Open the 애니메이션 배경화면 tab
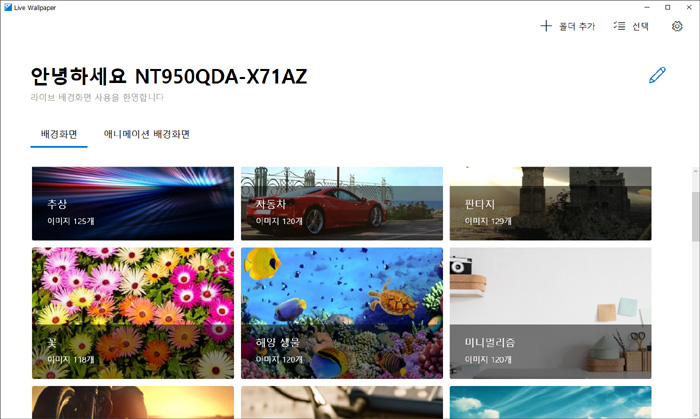Image resolution: width=700 pixels, height=419 pixels. [x=147, y=133]
